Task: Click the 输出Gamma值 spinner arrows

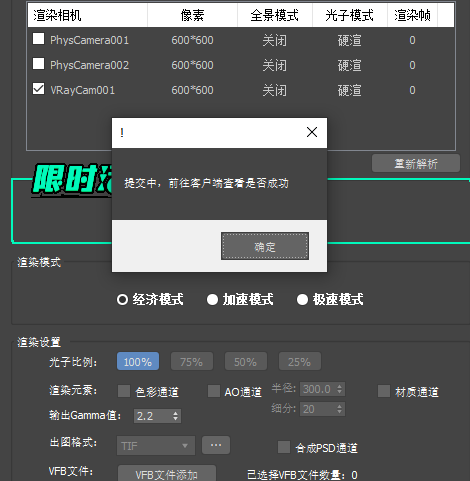Action: (x=175, y=416)
